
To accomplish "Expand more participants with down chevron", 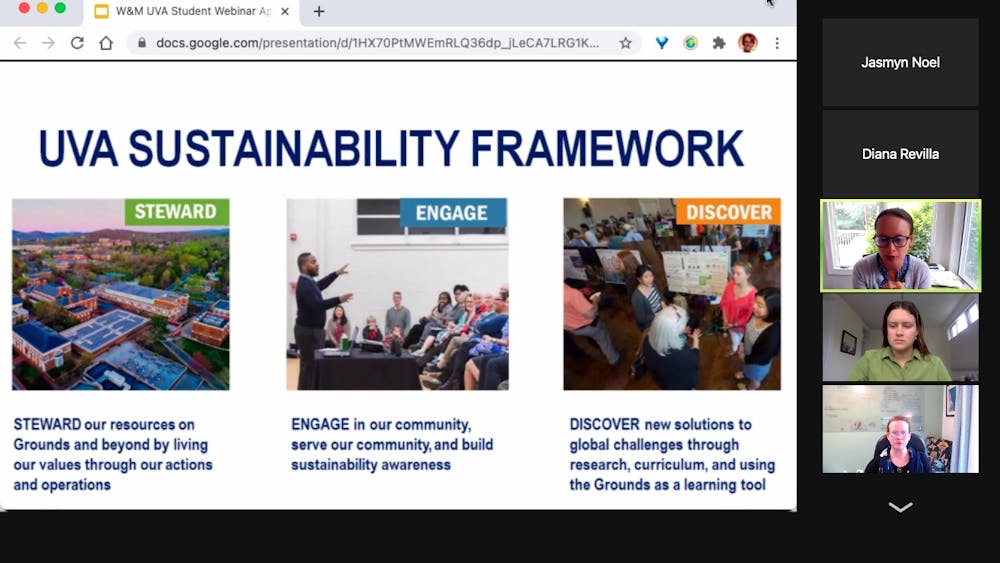I will [900, 508].
